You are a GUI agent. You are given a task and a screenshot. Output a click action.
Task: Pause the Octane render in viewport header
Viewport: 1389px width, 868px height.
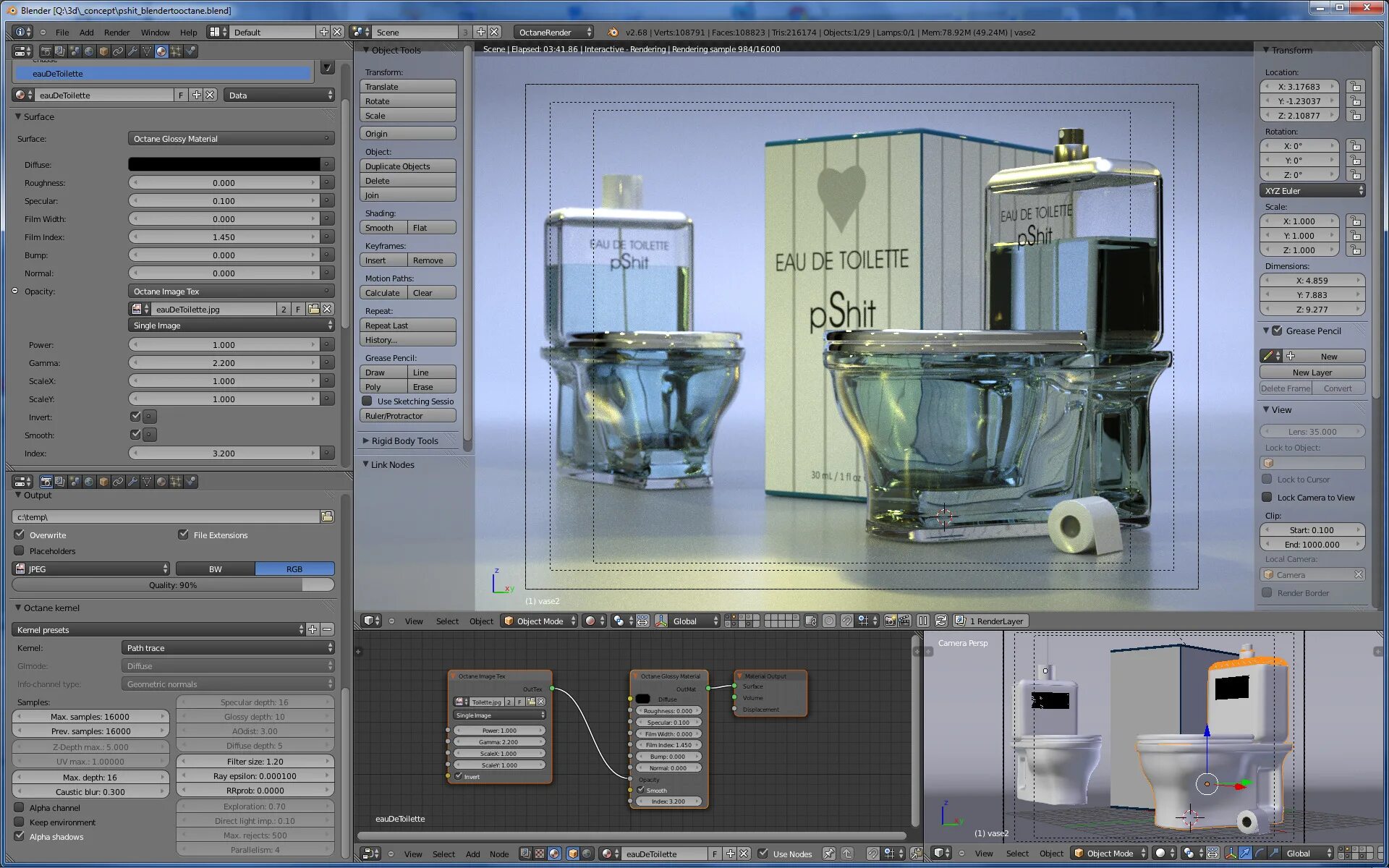click(x=923, y=621)
